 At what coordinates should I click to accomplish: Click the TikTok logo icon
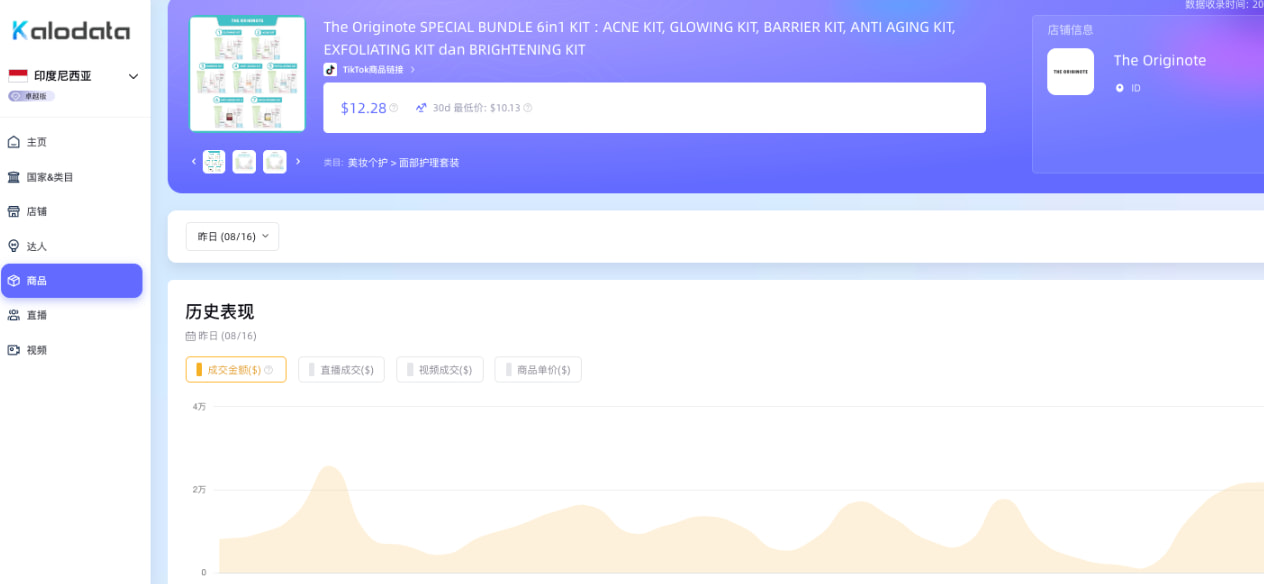click(330, 70)
